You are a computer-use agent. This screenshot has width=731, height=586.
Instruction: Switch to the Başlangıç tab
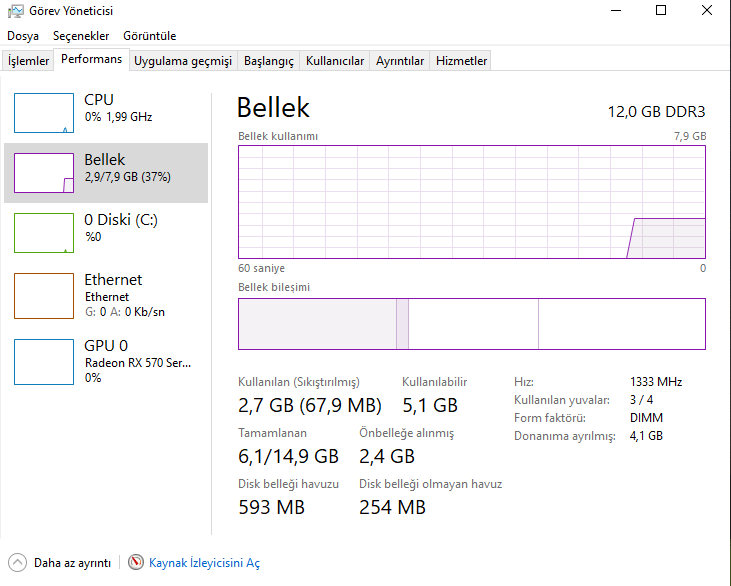tap(269, 61)
